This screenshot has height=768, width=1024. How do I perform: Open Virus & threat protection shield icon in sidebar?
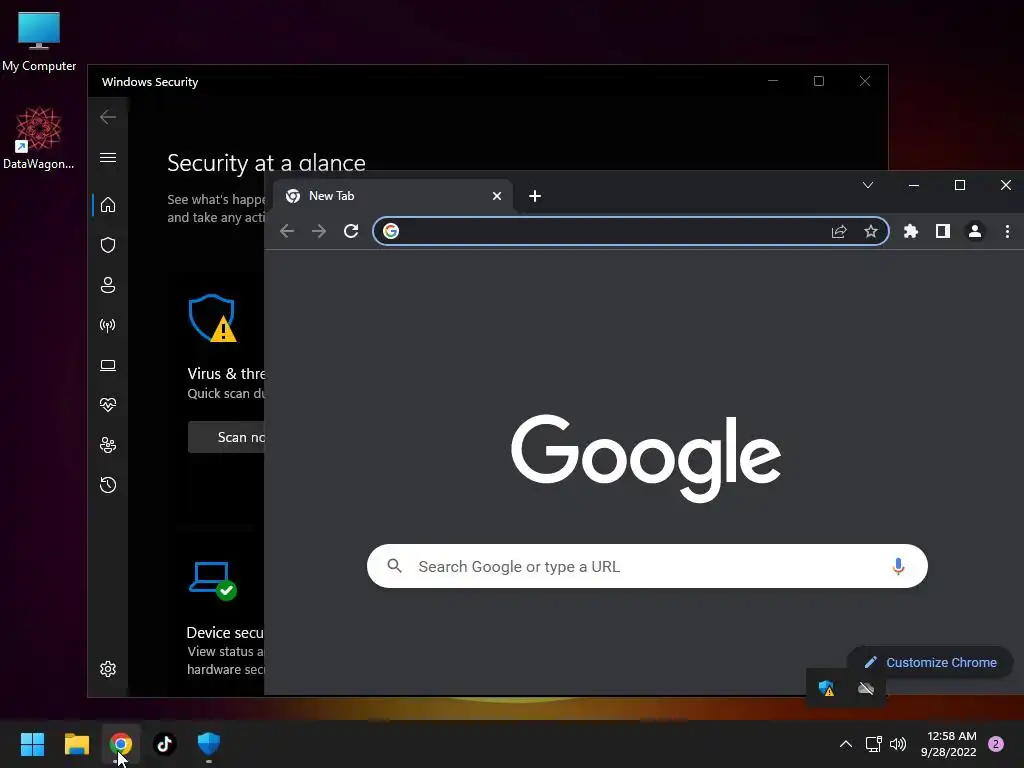point(108,245)
